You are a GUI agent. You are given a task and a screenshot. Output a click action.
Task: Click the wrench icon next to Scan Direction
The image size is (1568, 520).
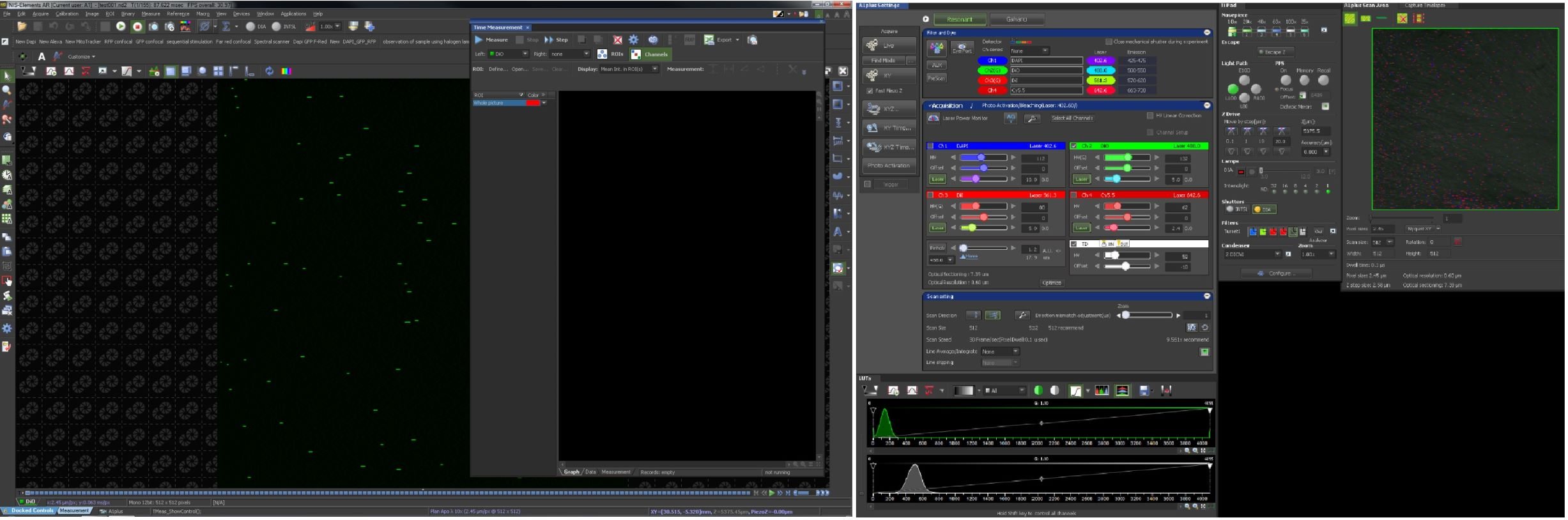(x=1022, y=315)
